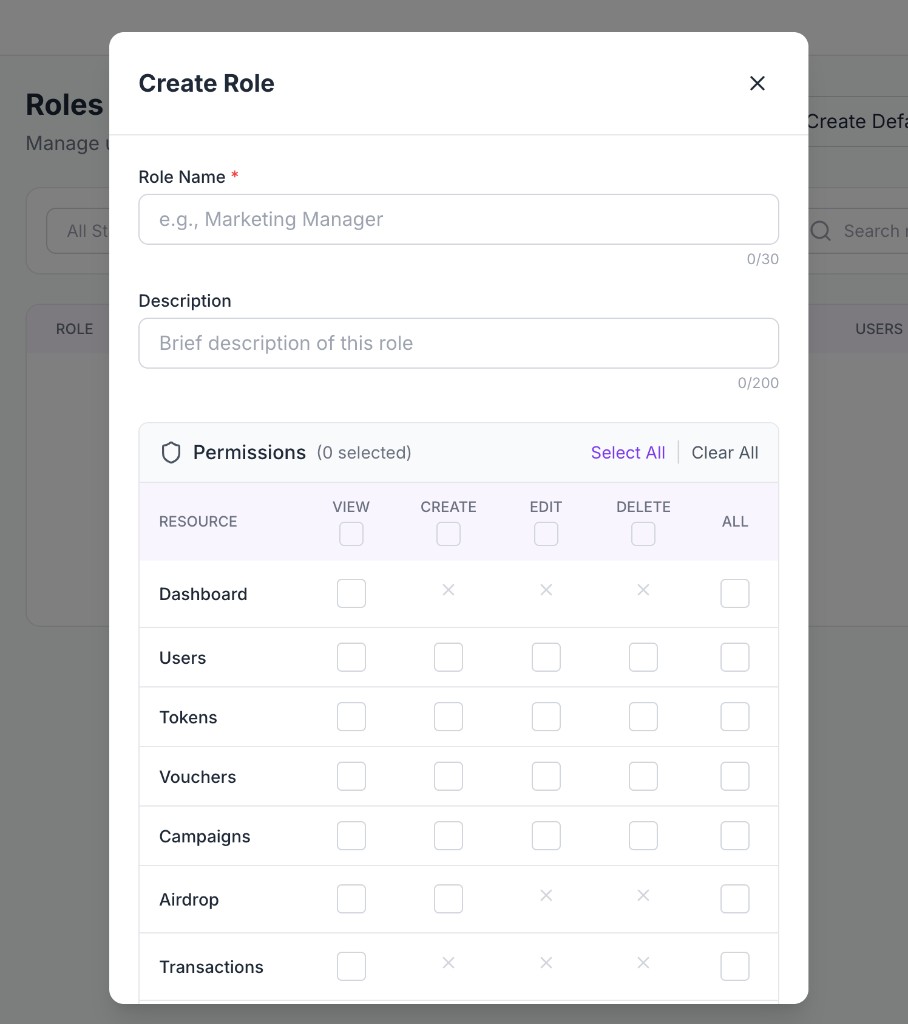
Task: Grant All permissions for Dashboard
Action: point(735,593)
